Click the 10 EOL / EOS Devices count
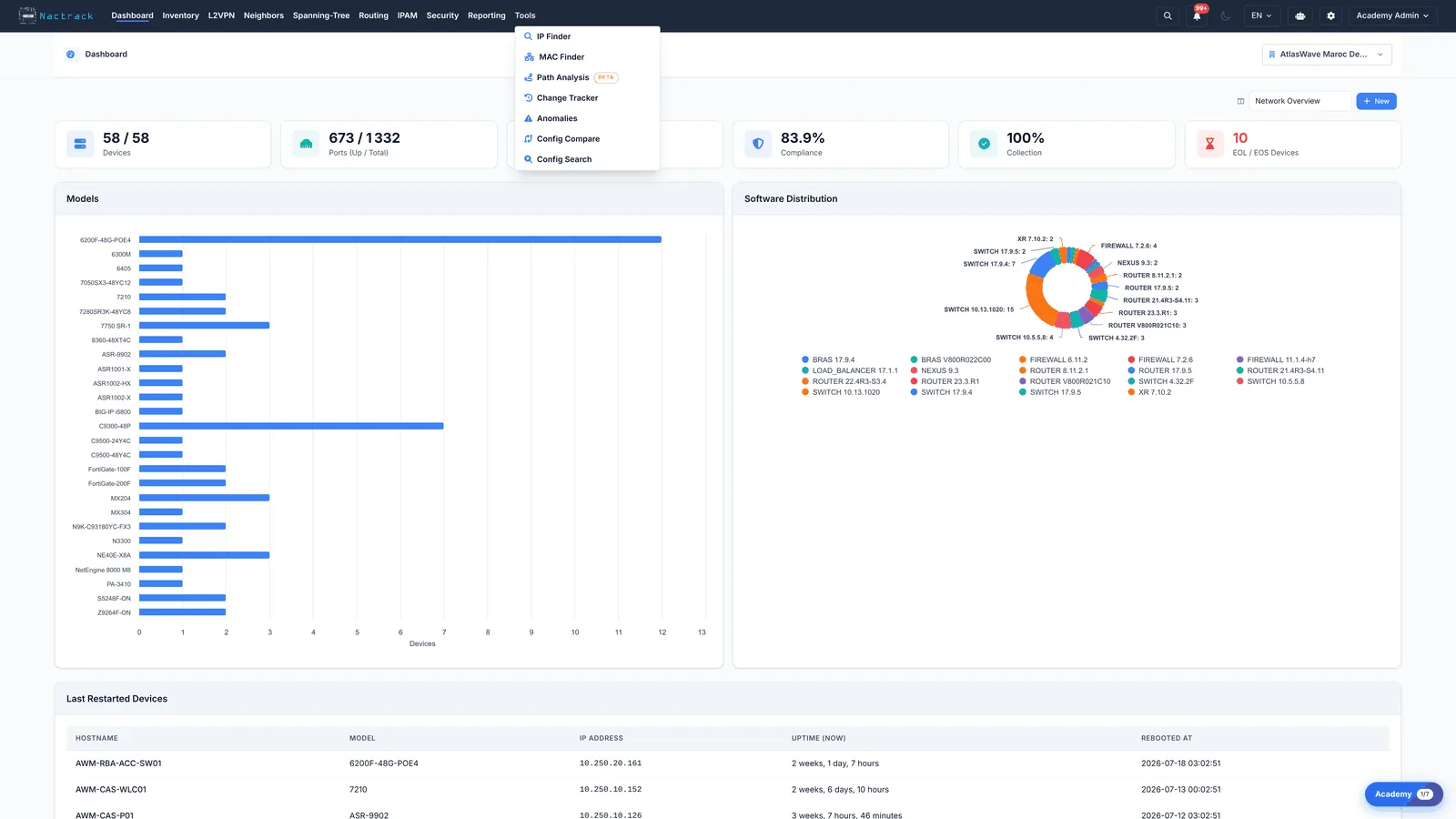Screen dimensions: 1456x819 [x=1240, y=138]
